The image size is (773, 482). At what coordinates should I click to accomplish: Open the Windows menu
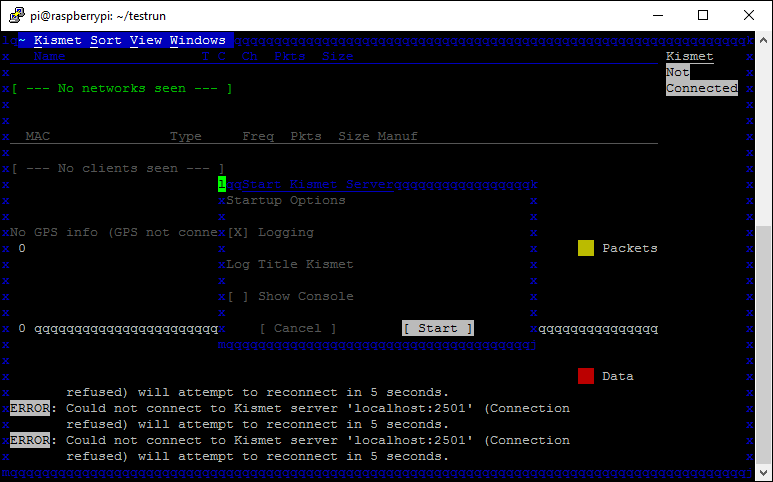[198, 40]
